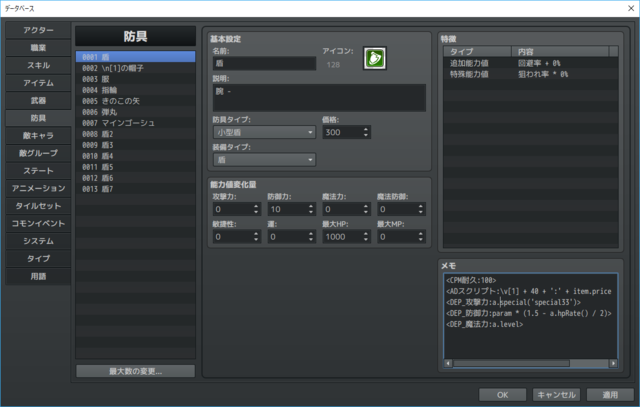Open the タイルセット tab

(x=38, y=206)
